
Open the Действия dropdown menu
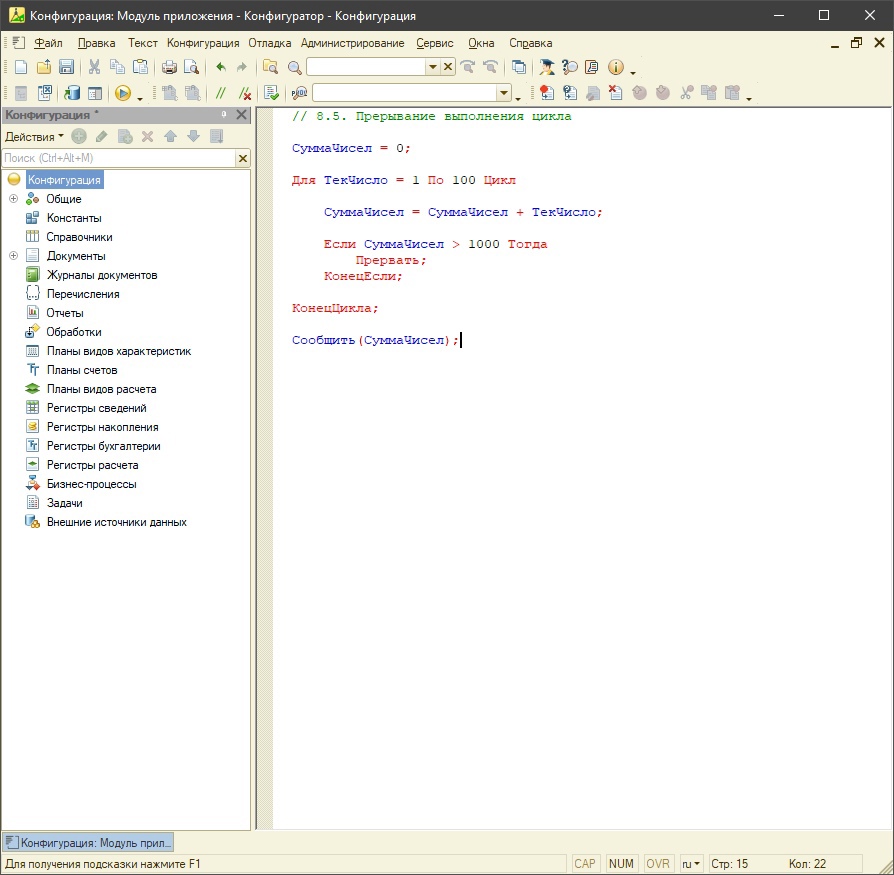(34, 137)
